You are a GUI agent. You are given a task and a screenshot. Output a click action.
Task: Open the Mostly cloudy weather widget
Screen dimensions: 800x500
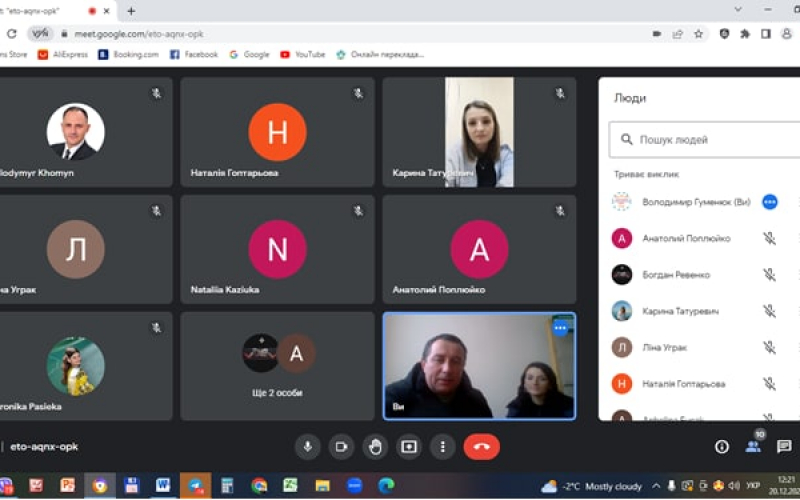tap(592, 487)
